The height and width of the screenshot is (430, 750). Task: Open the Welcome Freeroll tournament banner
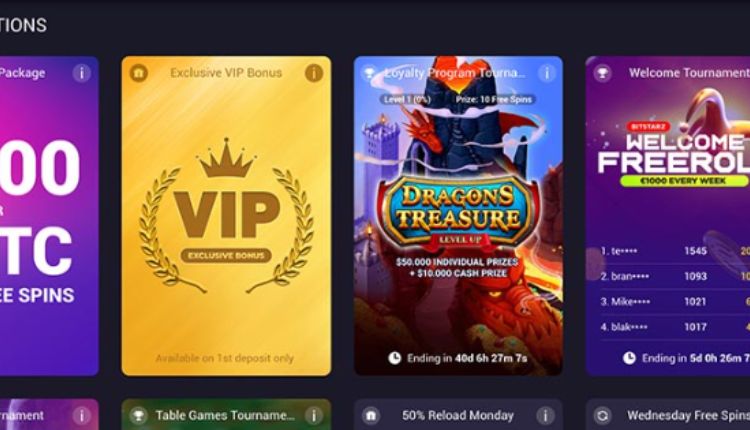668,216
